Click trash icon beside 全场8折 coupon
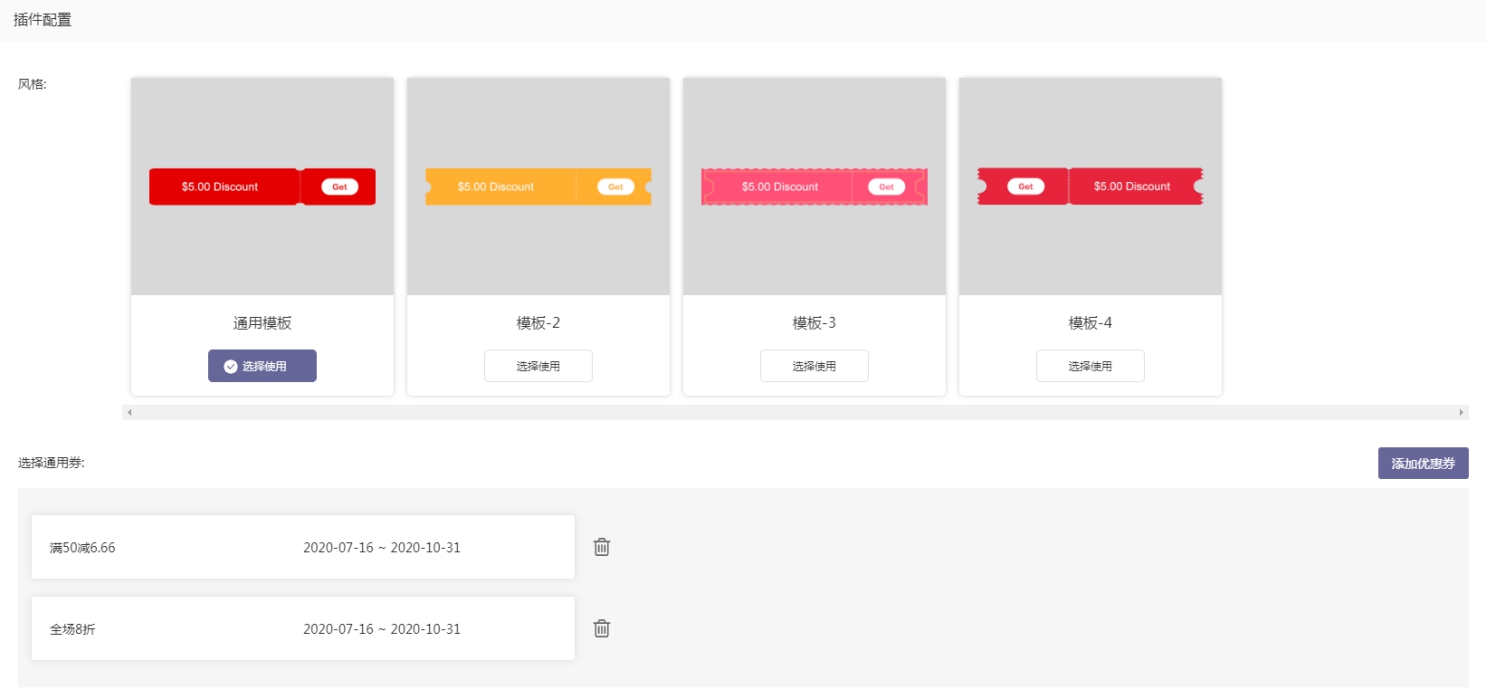 (602, 629)
